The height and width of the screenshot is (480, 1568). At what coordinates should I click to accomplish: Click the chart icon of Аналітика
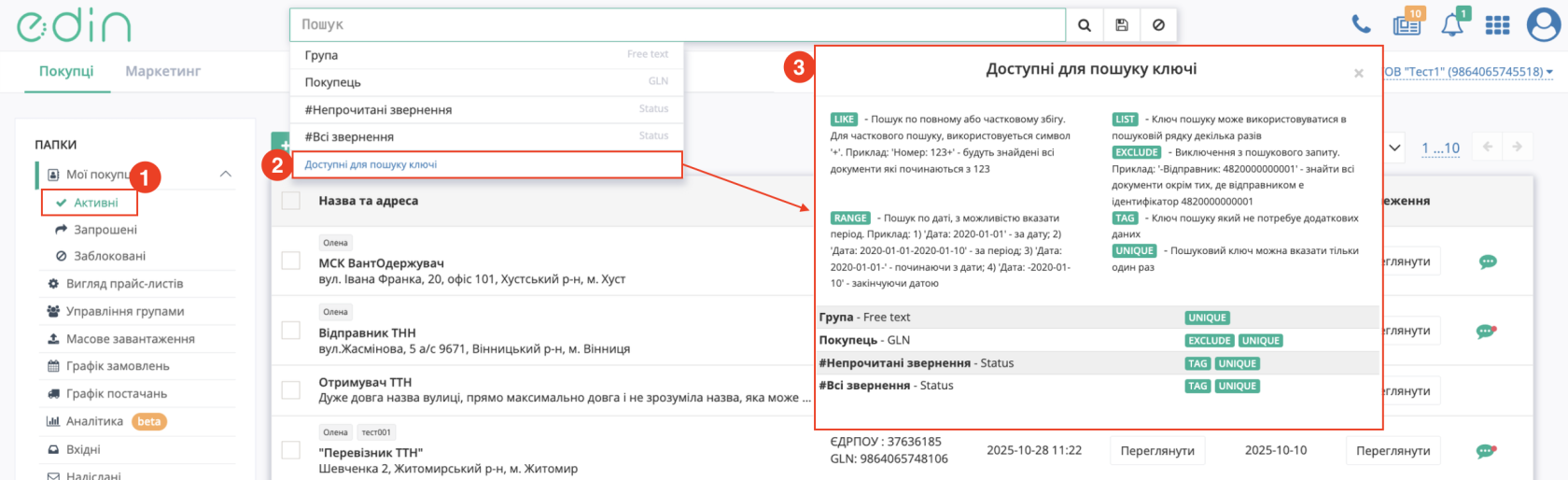[x=53, y=421]
